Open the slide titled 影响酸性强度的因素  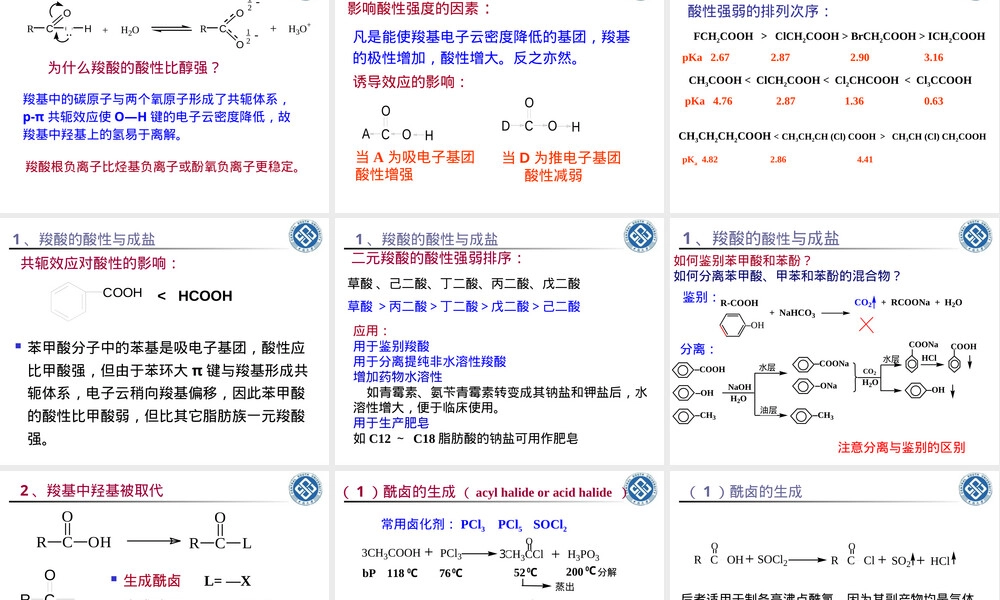coord(499,106)
